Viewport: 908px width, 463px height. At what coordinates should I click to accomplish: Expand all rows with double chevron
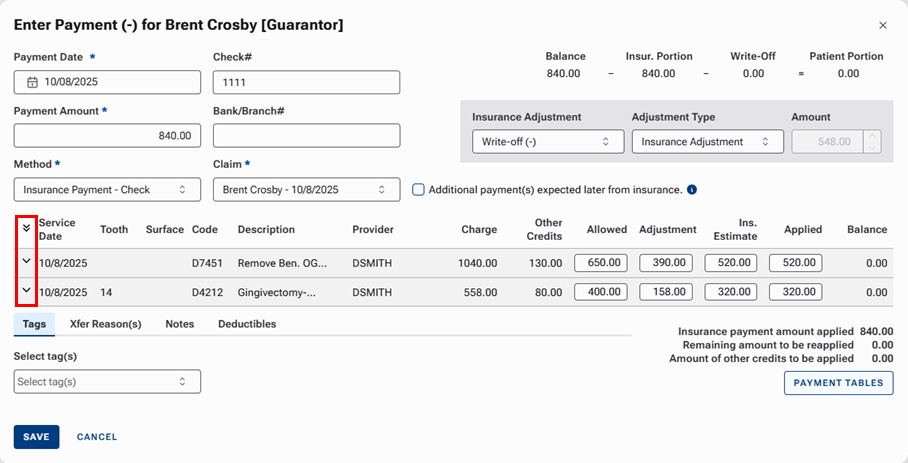pos(26,228)
